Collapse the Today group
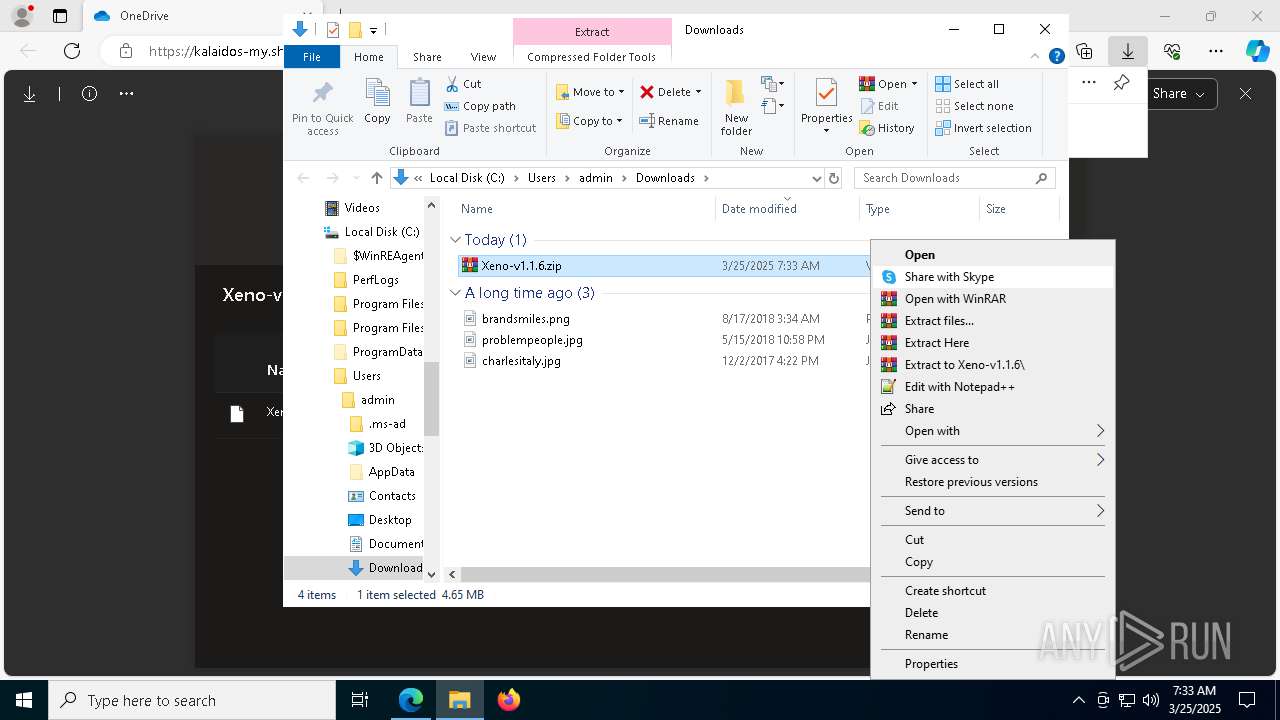Viewport: 1280px width, 720px height. [456, 240]
